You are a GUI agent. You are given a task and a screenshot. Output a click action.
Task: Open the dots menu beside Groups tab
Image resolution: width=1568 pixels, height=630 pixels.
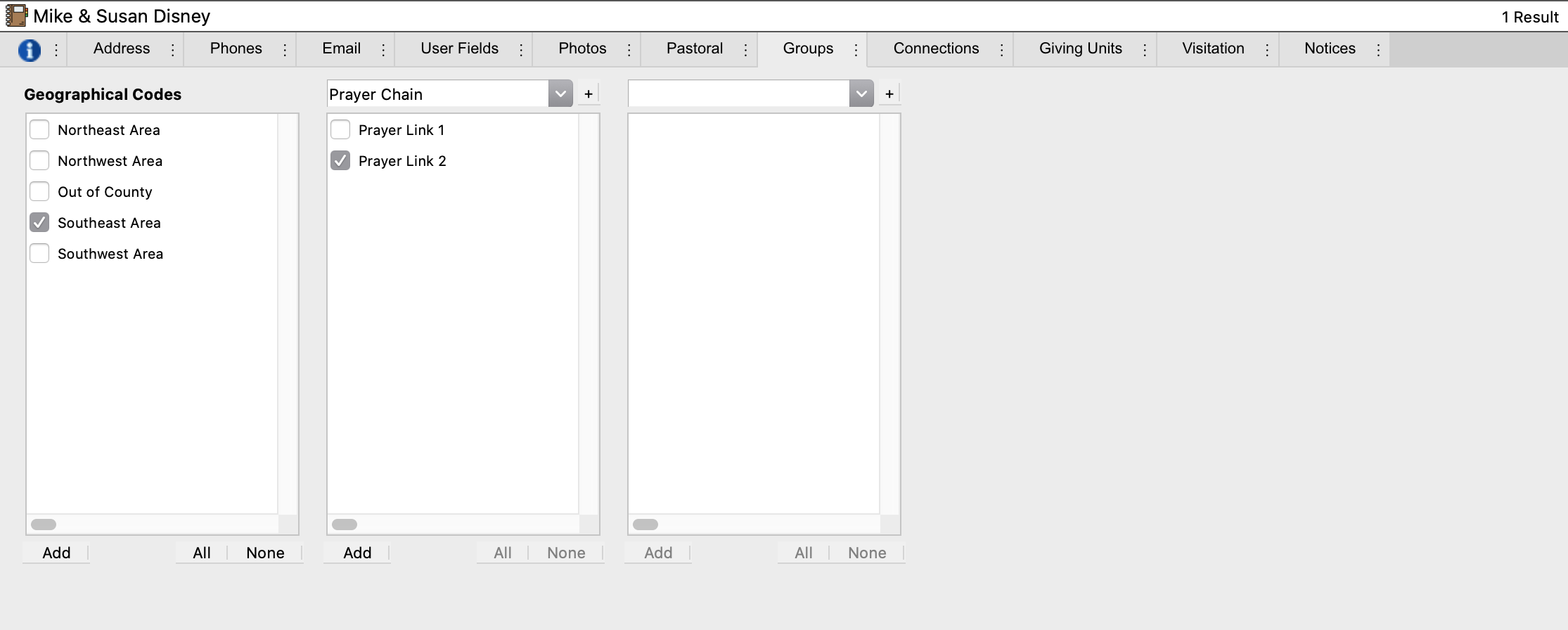tap(856, 50)
